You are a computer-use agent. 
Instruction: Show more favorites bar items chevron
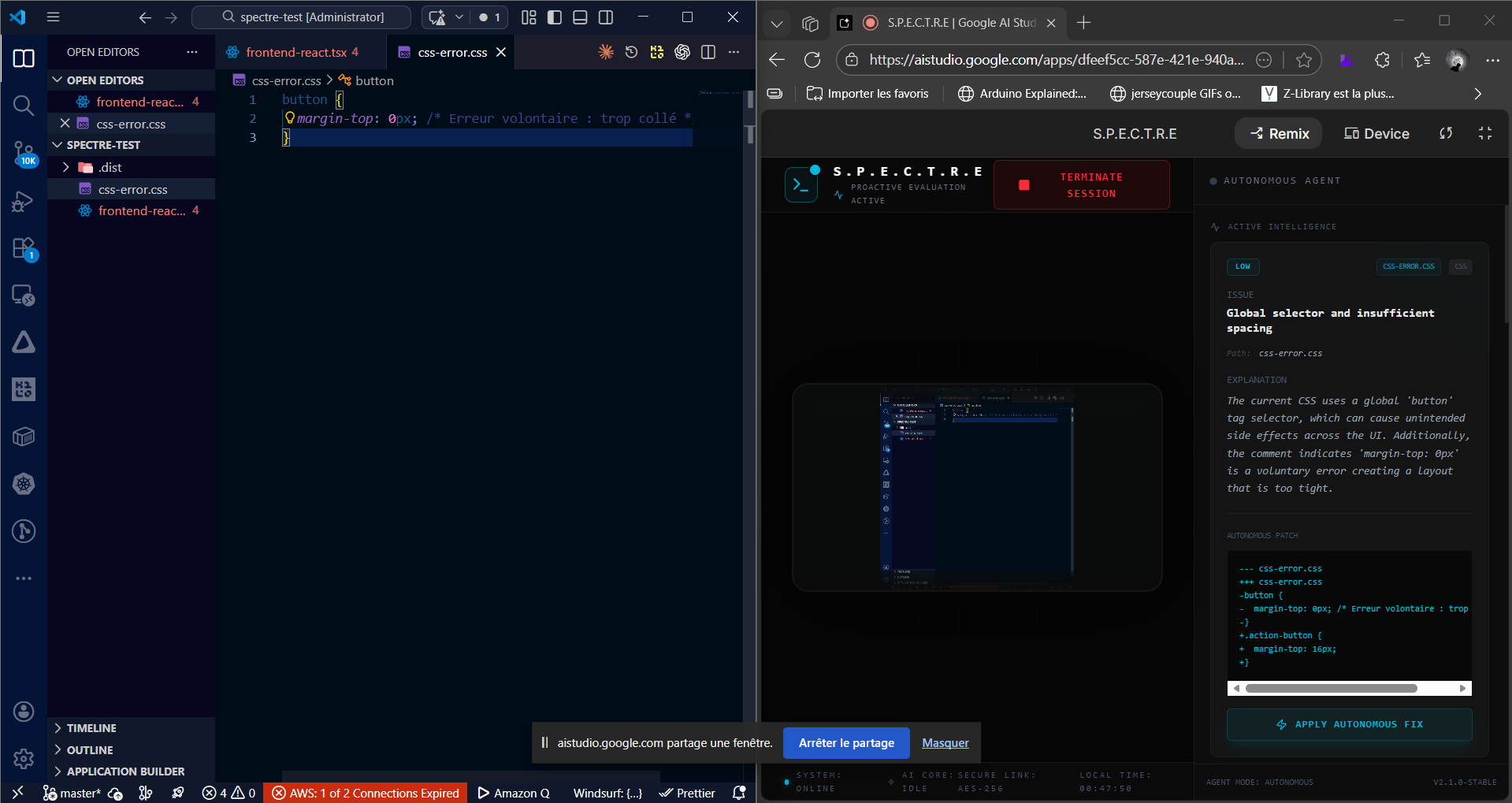[x=1477, y=94]
